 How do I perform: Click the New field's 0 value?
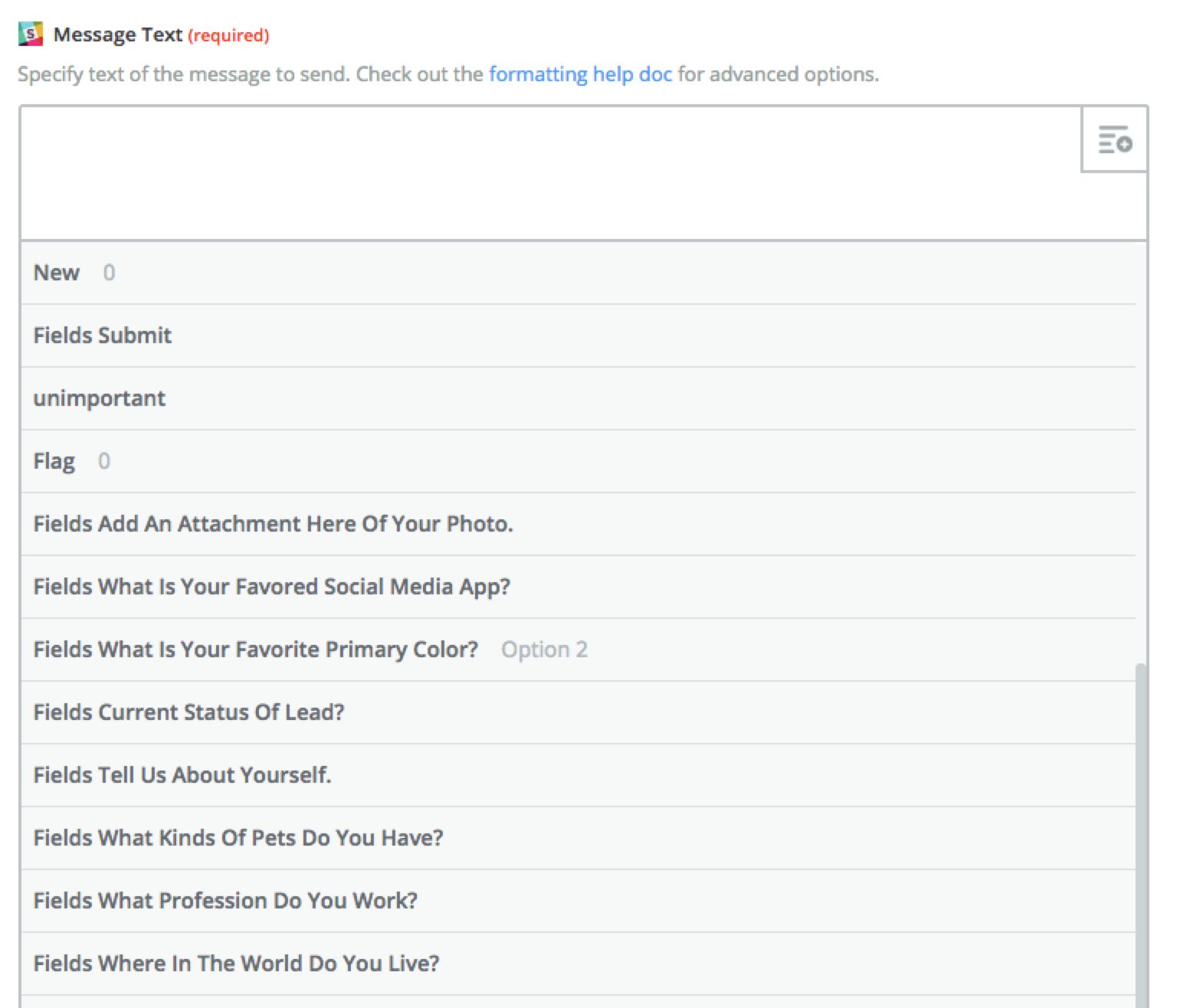109,273
